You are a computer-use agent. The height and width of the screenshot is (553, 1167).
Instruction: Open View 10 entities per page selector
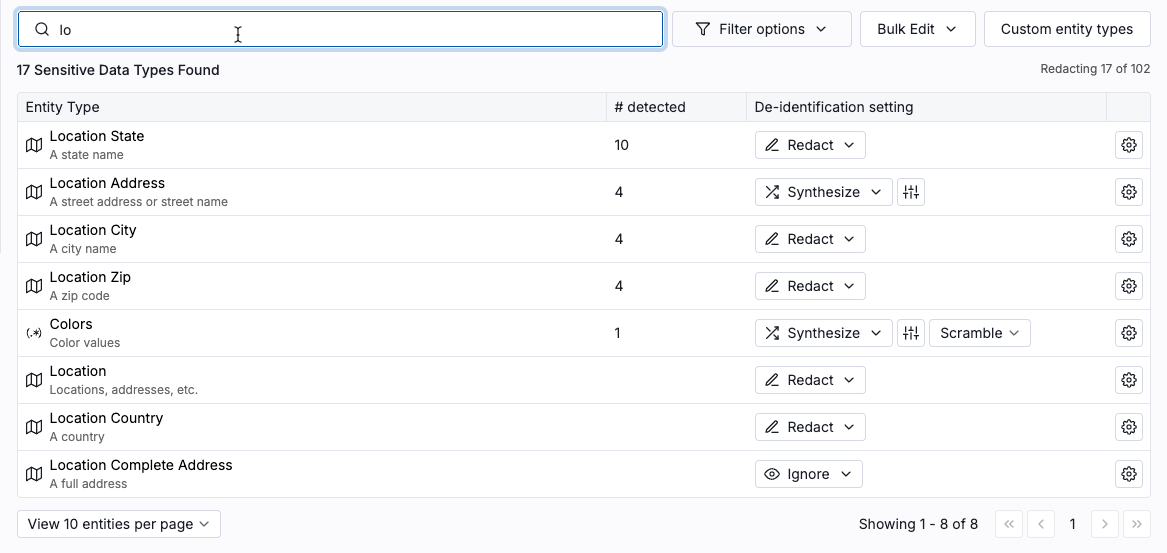coord(118,524)
